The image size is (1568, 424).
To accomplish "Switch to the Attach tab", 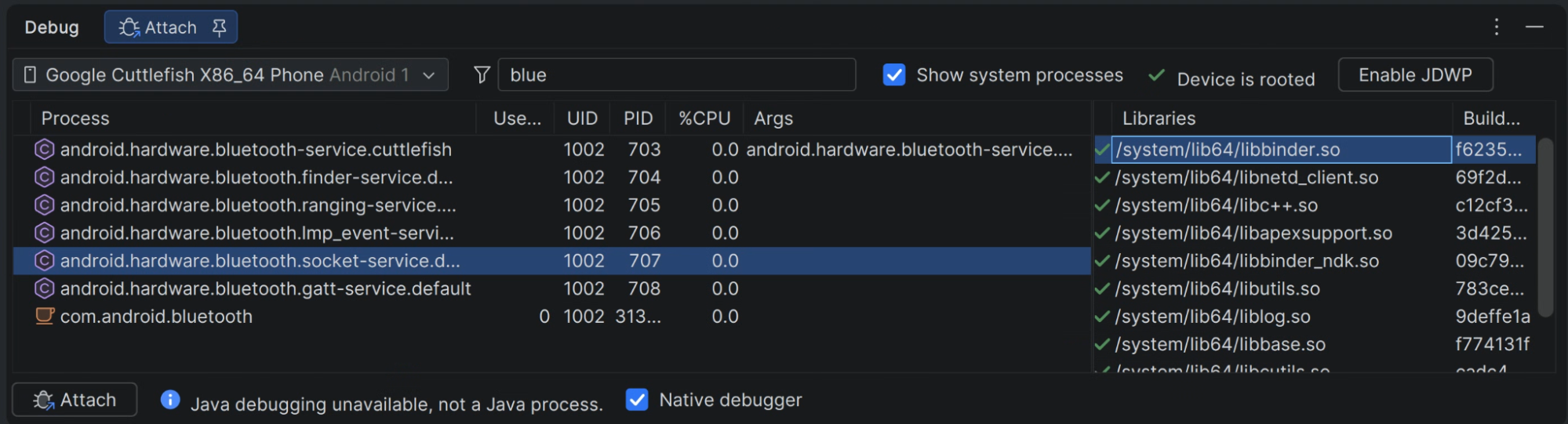I will [171, 27].
